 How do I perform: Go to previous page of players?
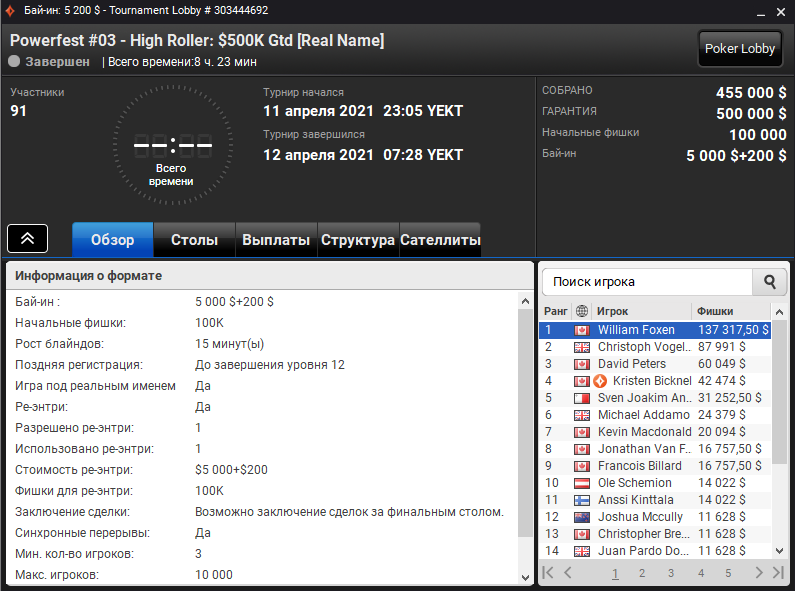567,573
